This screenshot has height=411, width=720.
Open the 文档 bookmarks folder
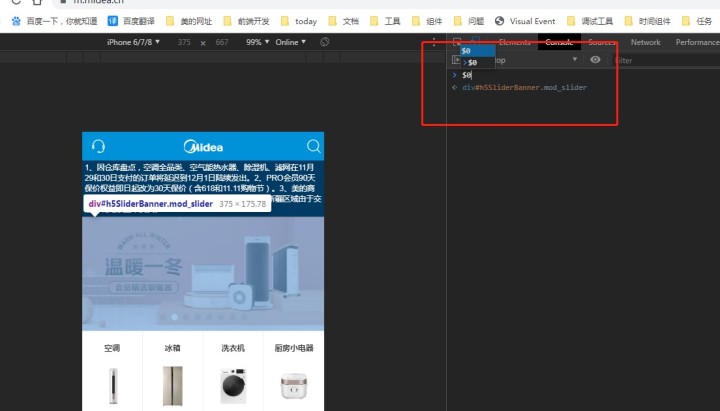pyautogui.click(x=343, y=21)
